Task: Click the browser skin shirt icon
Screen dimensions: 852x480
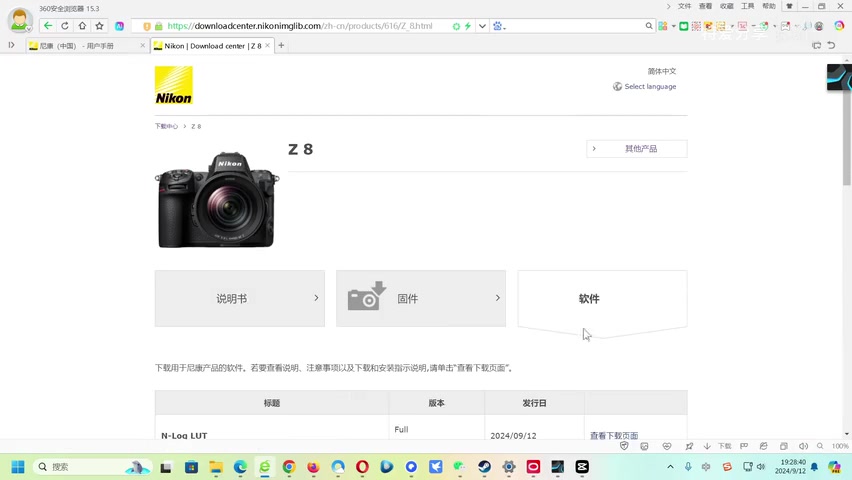Action: coord(789,7)
